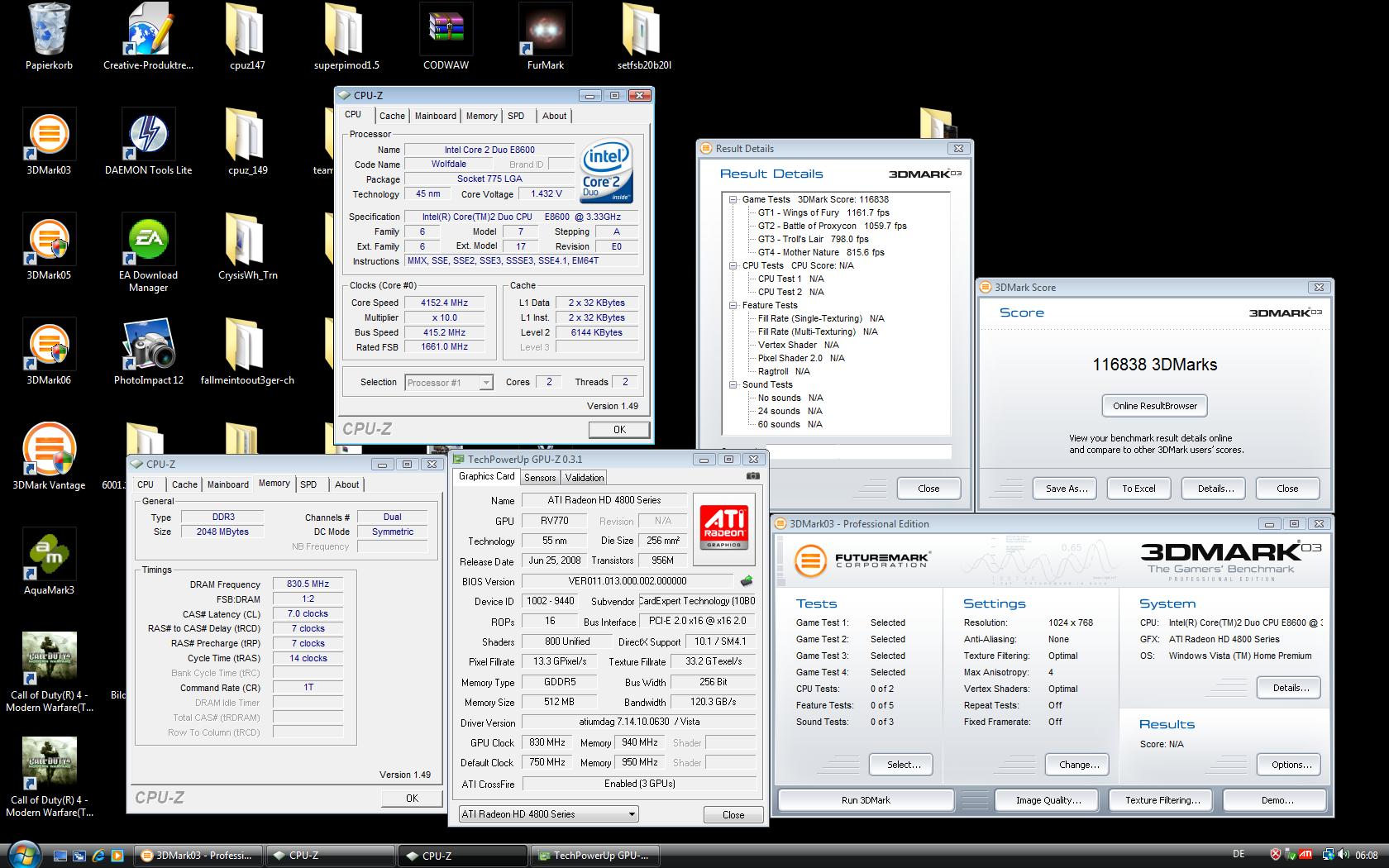Image resolution: width=1389 pixels, height=868 pixels.
Task: Collapse the CPU Tests tree node
Action: 733,265
